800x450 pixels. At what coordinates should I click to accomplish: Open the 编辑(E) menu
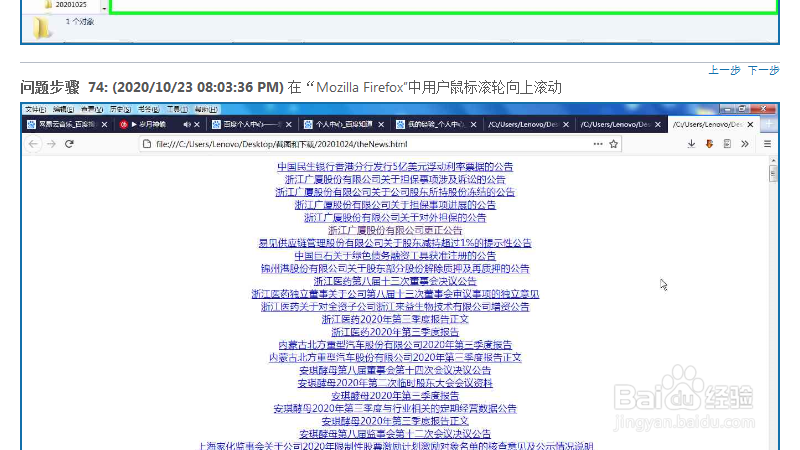click(63, 109)
